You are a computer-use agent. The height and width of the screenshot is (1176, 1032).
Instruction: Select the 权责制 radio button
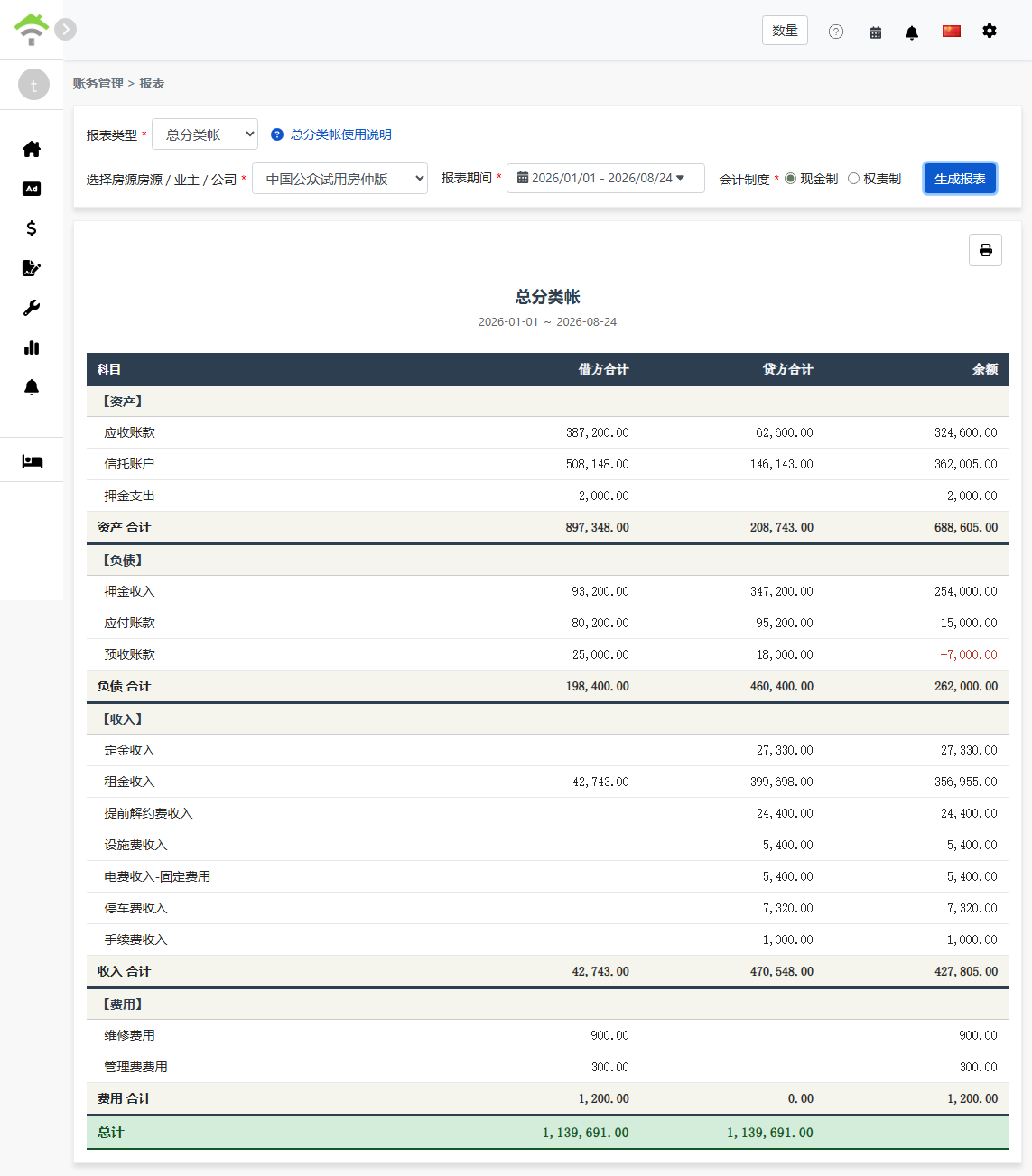point(853,179)
